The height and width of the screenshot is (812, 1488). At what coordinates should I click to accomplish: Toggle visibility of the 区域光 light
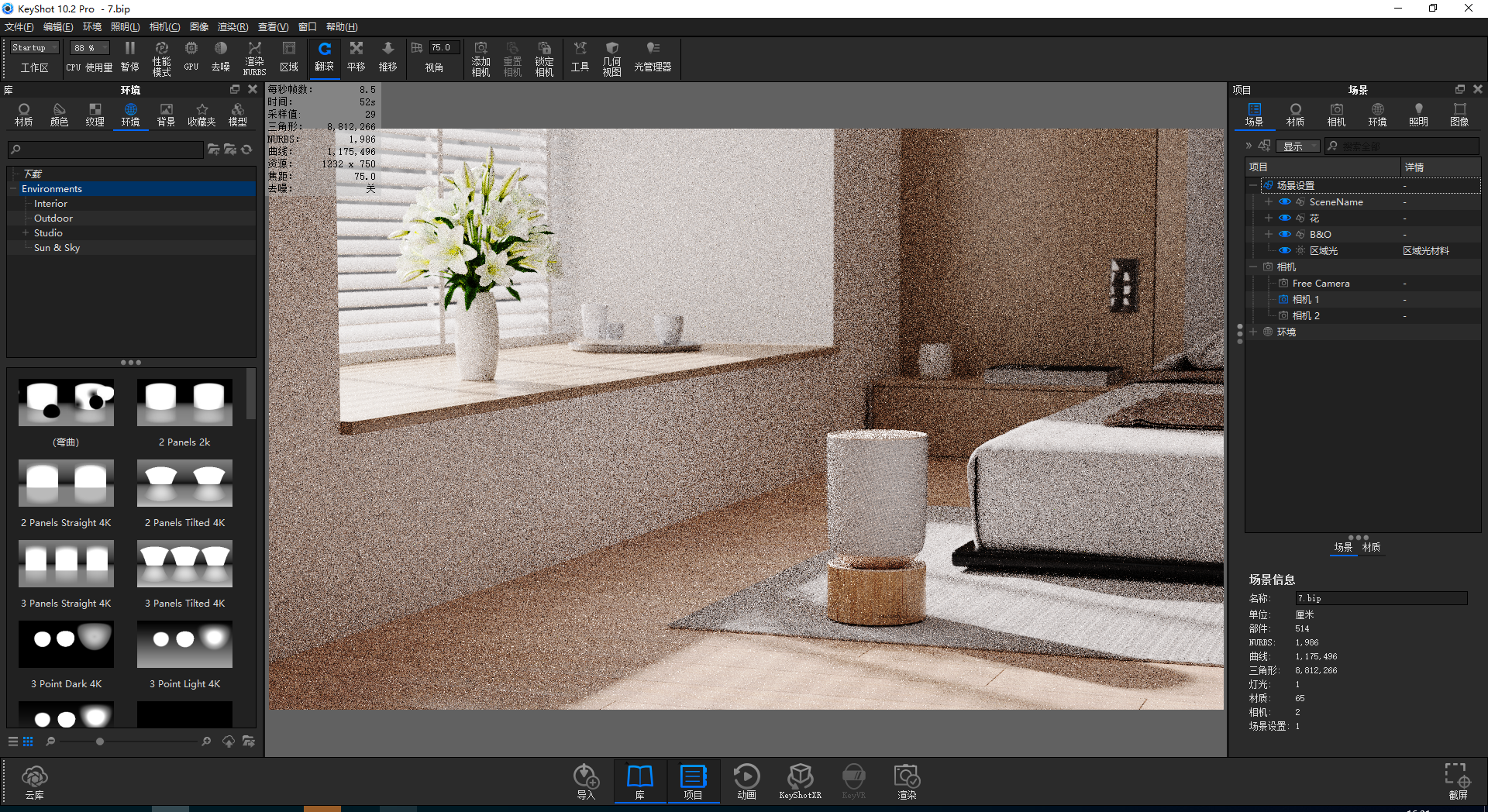1284,250
